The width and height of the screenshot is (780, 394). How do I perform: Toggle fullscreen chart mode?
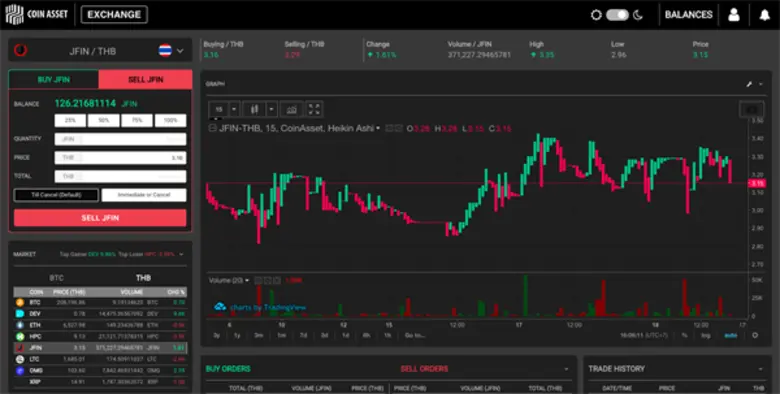pyautogui.click(x=314, y=109)
